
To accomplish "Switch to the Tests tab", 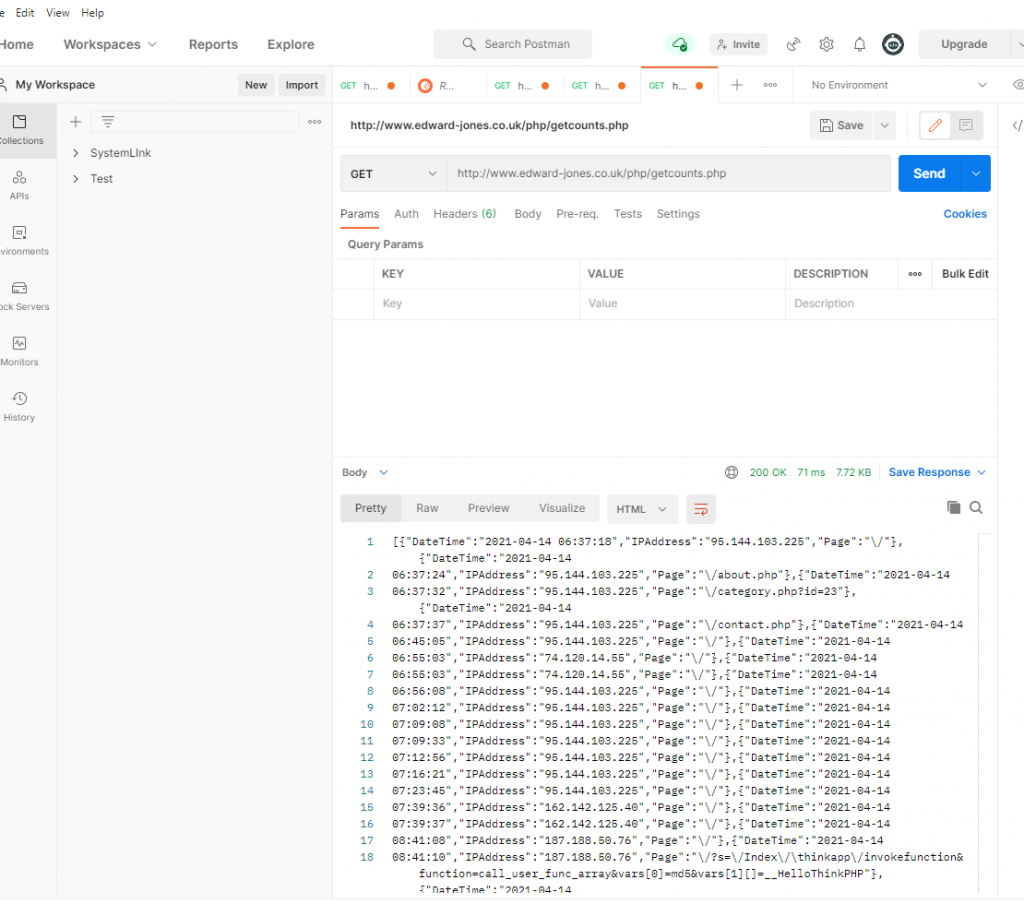I will 628,214.
